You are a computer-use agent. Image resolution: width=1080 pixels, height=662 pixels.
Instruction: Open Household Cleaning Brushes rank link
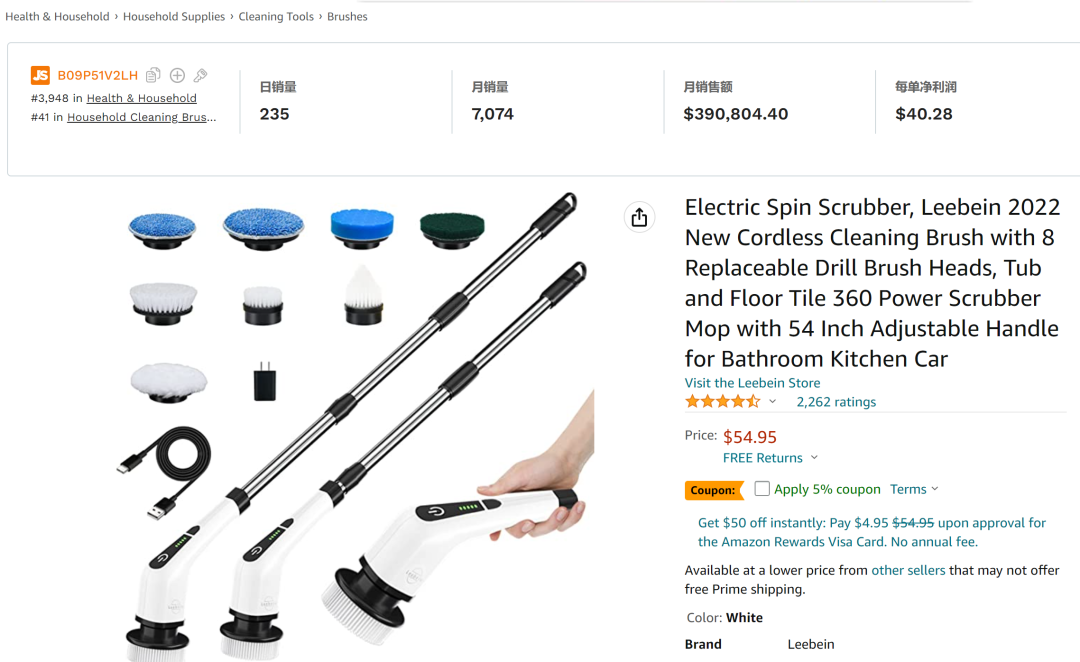click(140, 117)
